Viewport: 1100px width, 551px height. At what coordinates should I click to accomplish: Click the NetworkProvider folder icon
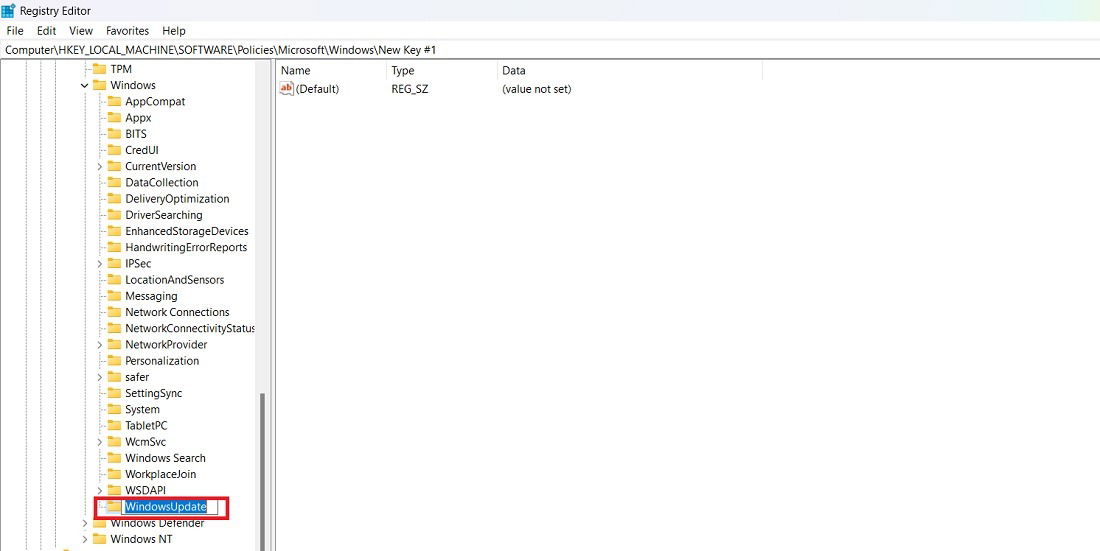[x=114, y=345]
